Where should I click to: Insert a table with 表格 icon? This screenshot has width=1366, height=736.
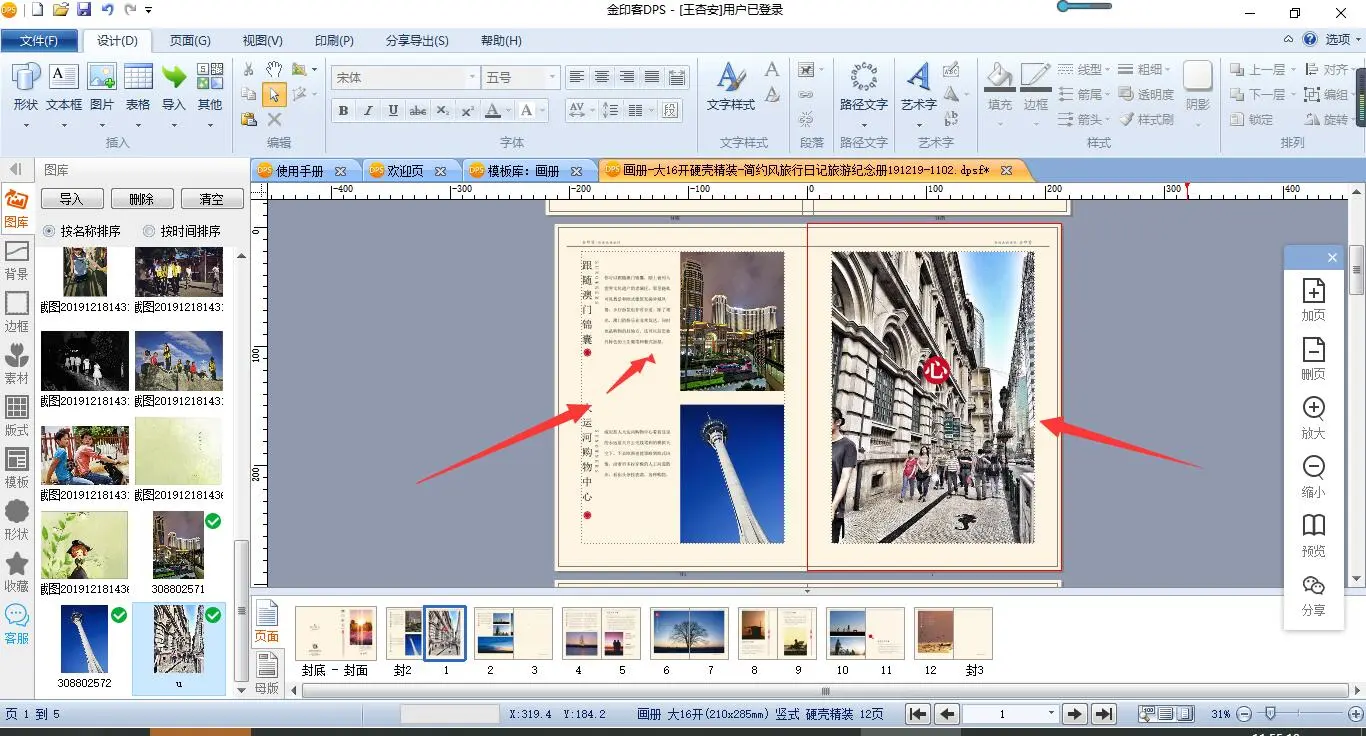pos(138,78)
